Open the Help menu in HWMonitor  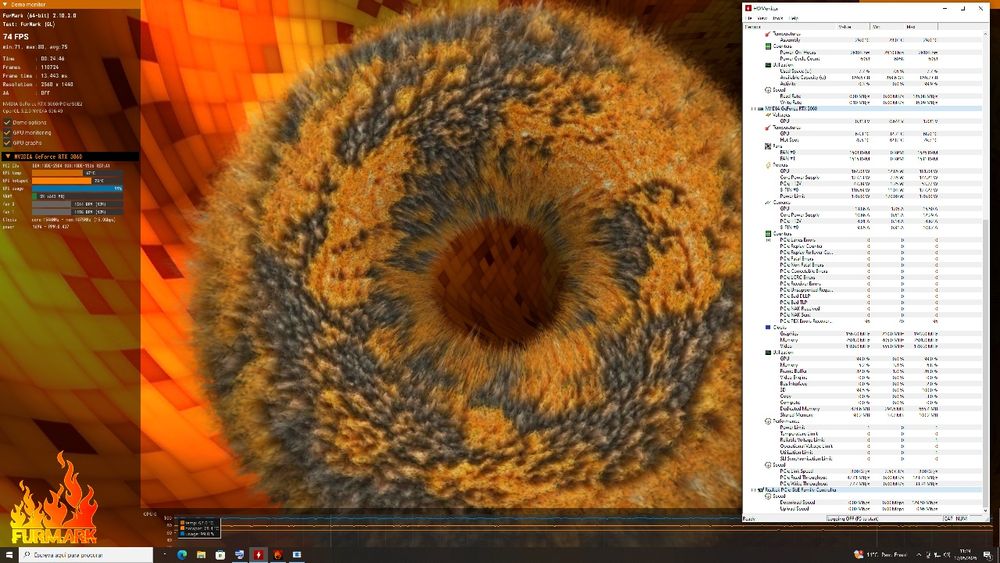tap(794, 18)
